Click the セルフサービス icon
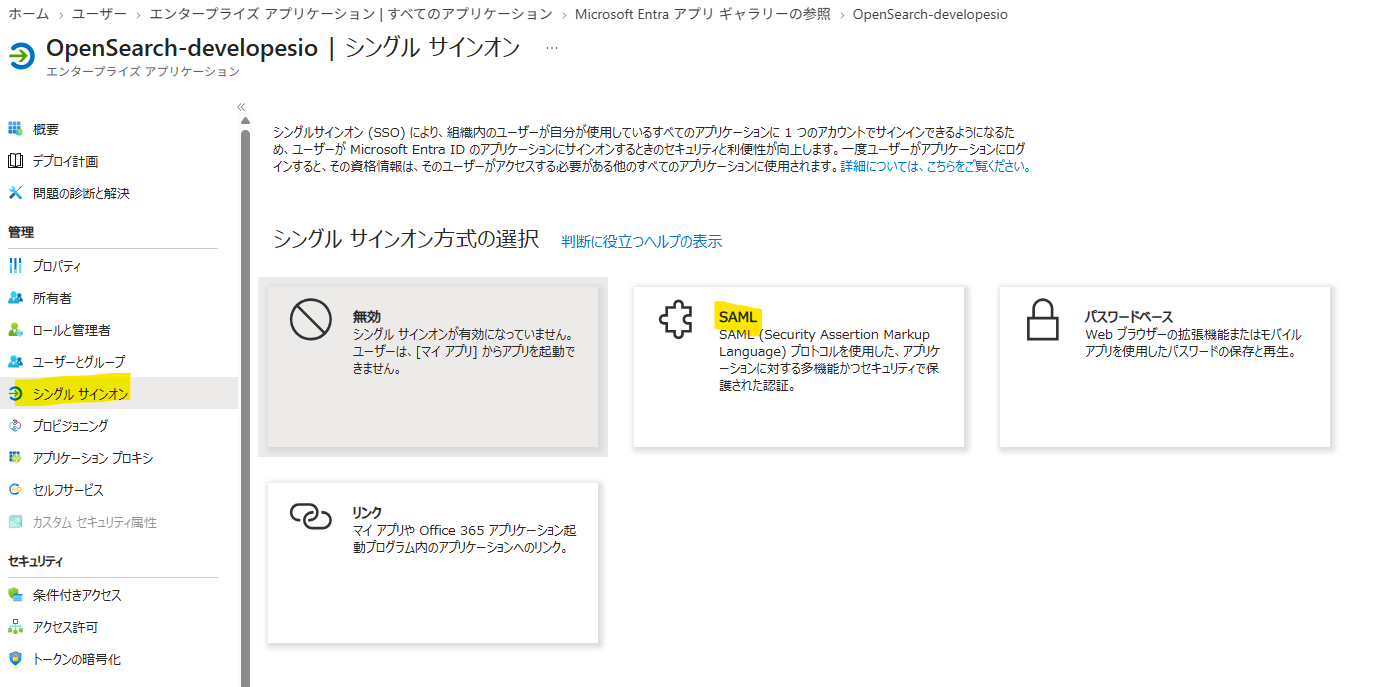Image resolution: width=1380 pixels, height=687 pixels. click(x=15, y=490)
